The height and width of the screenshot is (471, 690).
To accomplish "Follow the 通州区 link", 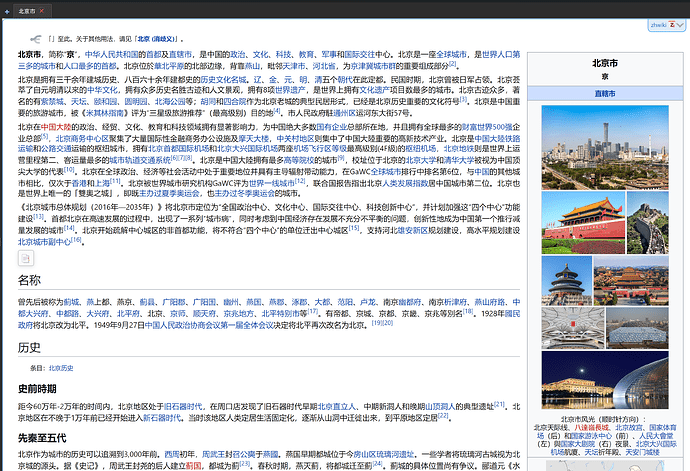I will coord(344,113).
